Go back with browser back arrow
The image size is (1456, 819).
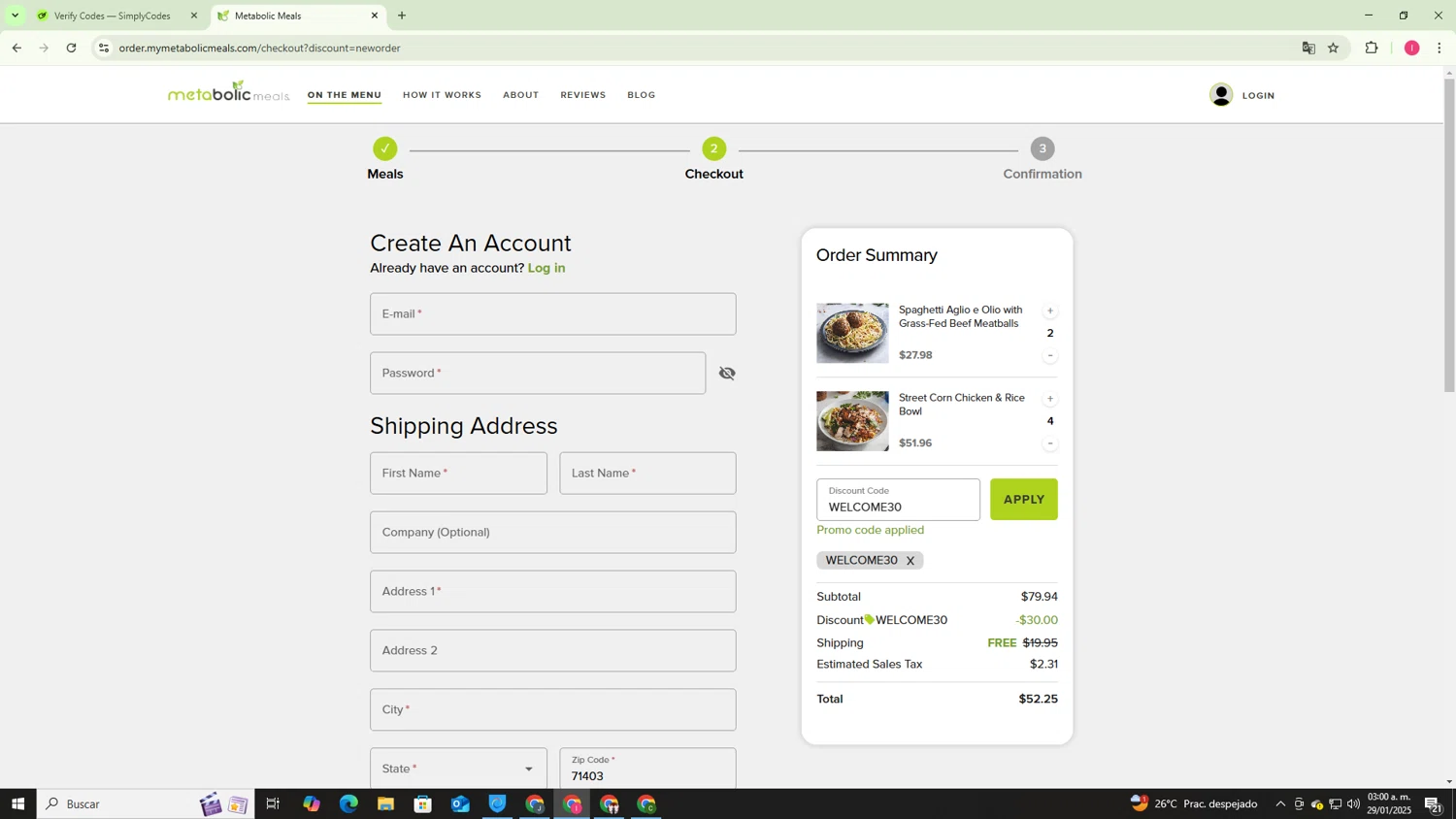[x=17, y=48]
